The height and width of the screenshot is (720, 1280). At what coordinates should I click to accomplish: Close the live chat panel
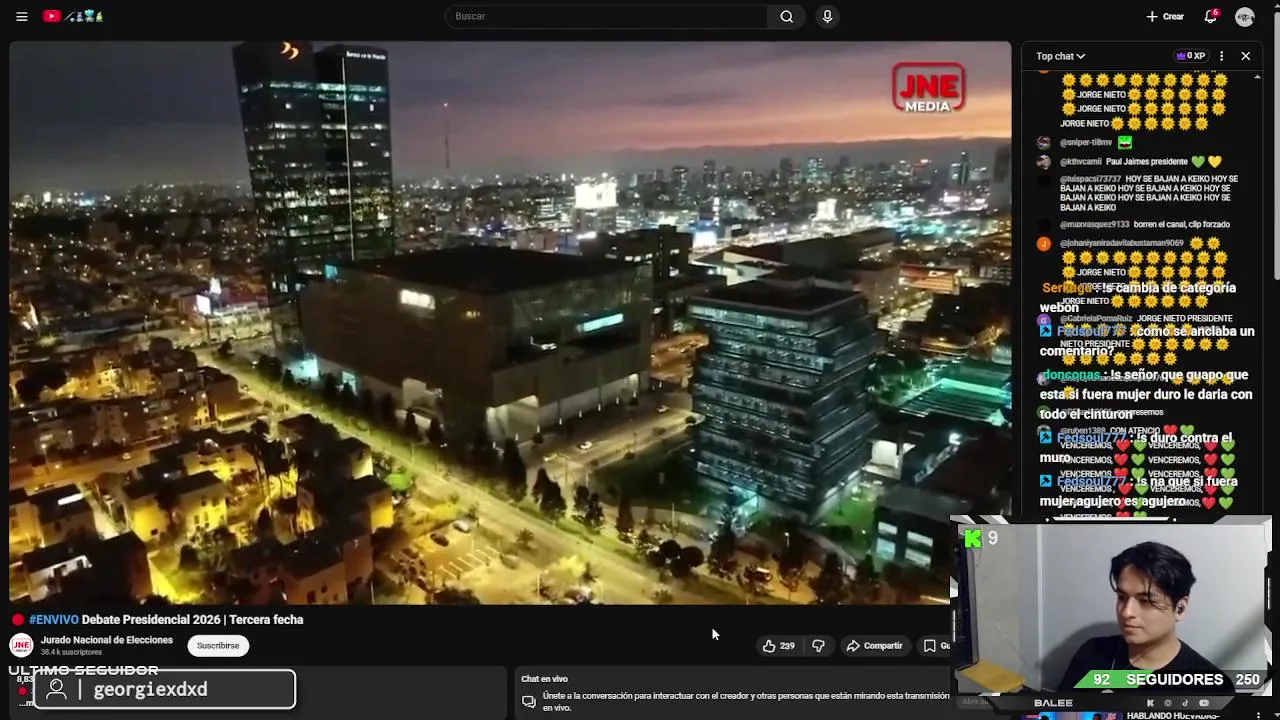[1245, 56]
